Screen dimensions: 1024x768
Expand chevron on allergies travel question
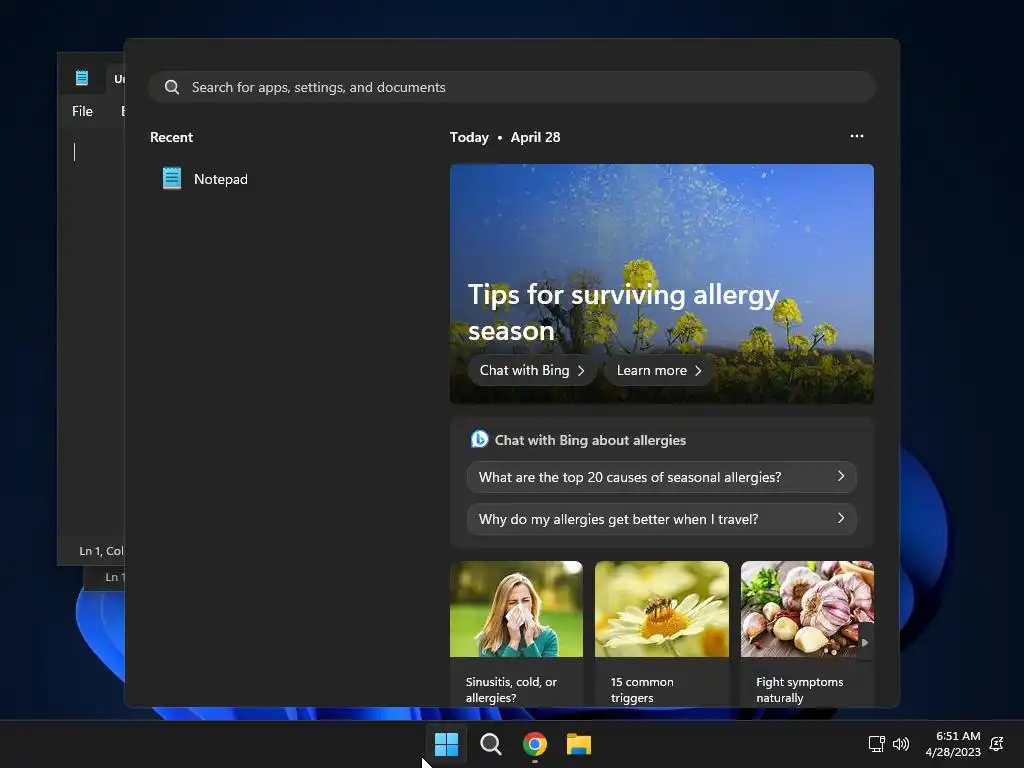tap(841, 519)
